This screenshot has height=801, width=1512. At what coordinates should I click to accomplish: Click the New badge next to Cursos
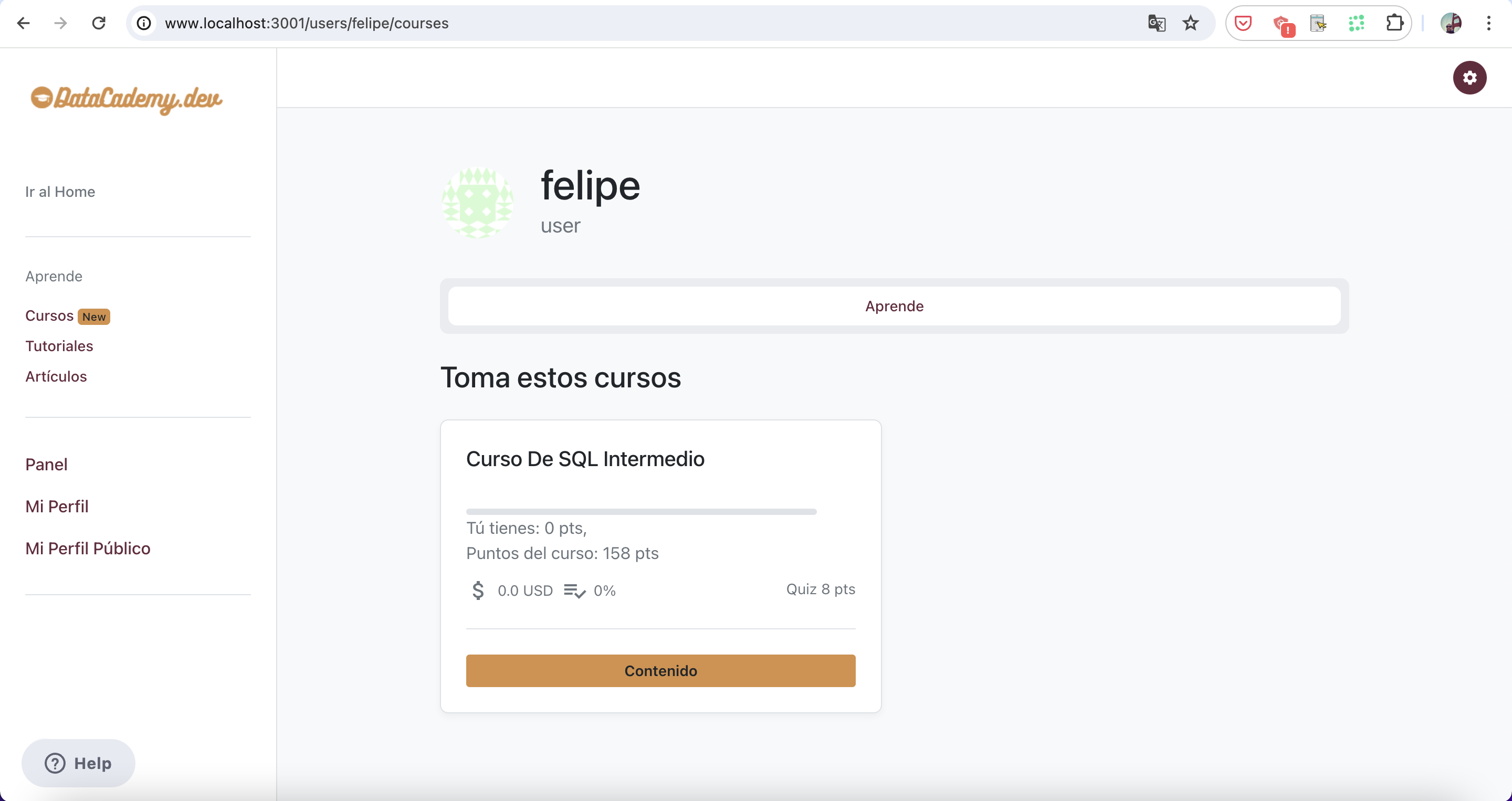pyautogui.click(x=94, y=317)
